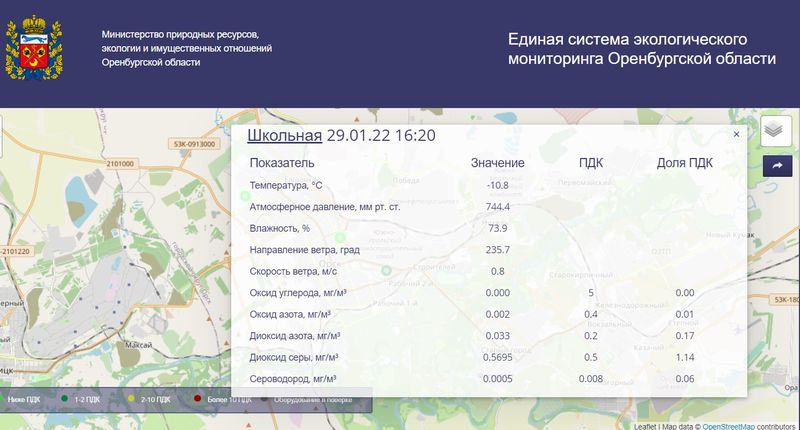Click the share arrow button
Viewport: 800px width, 430px height.
pos(777,166)
